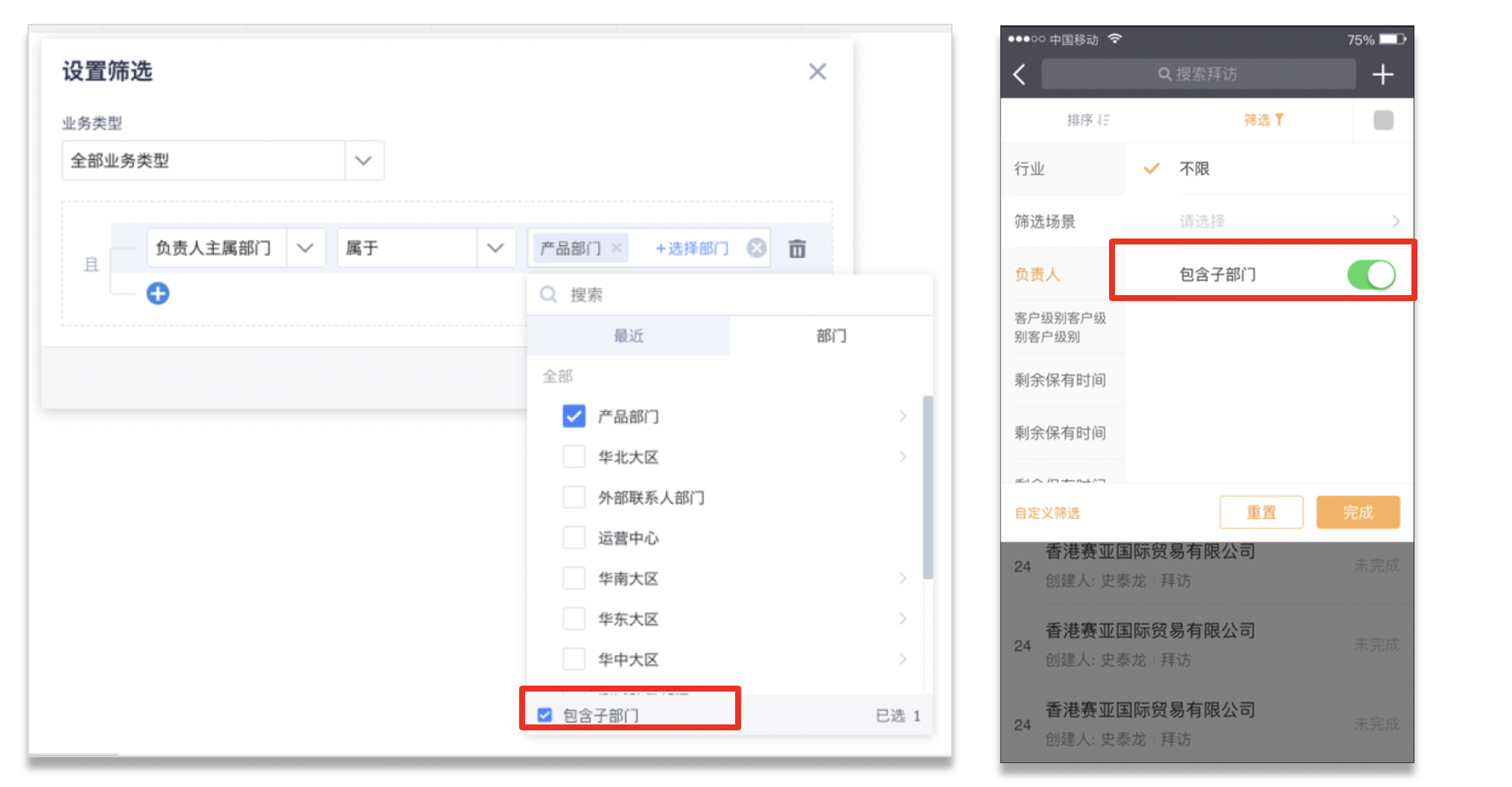Check the 华东大区 checkbox
1512x787 pixels.
(x=574, y=619)
